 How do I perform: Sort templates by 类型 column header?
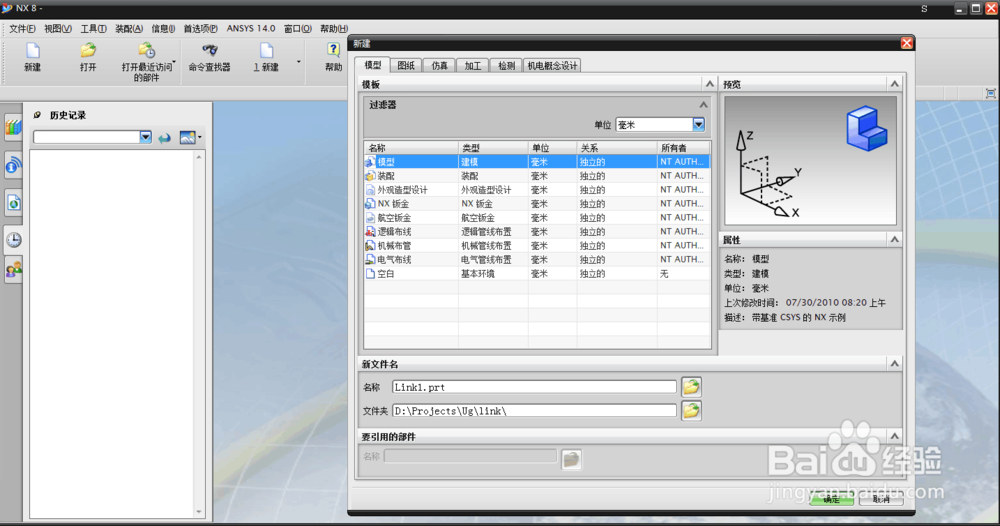493,148
